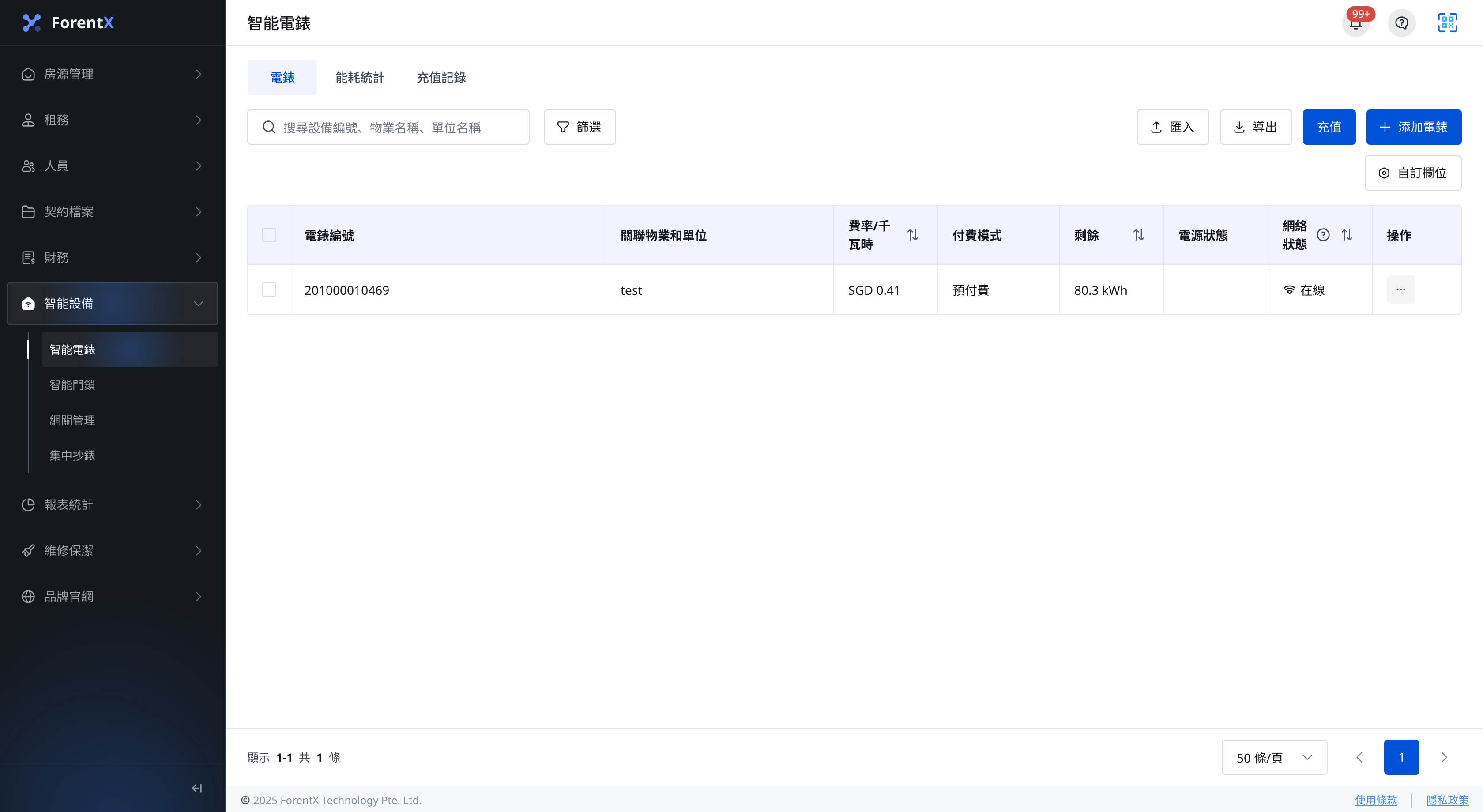The width and height of the screenshot is (1483, 812).
Task: Open 自訂欄位 column settings
Action: (1413, 173)
